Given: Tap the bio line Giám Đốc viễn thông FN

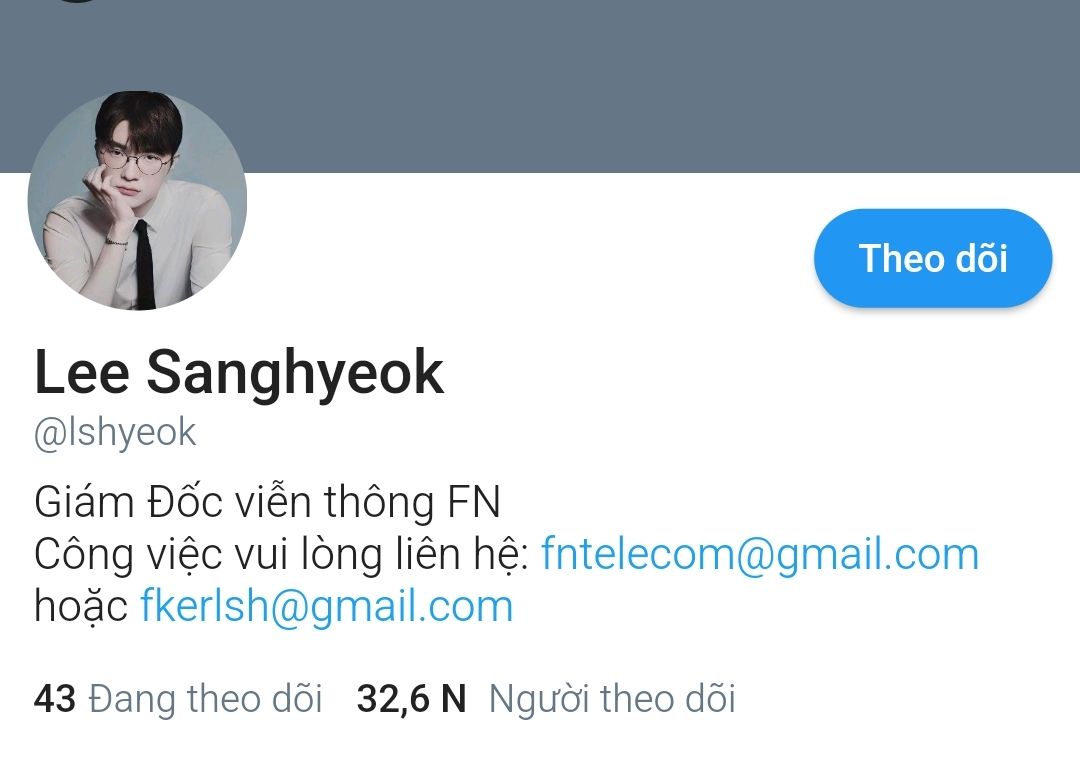Looking at the screenshot, I should [267, 501].
